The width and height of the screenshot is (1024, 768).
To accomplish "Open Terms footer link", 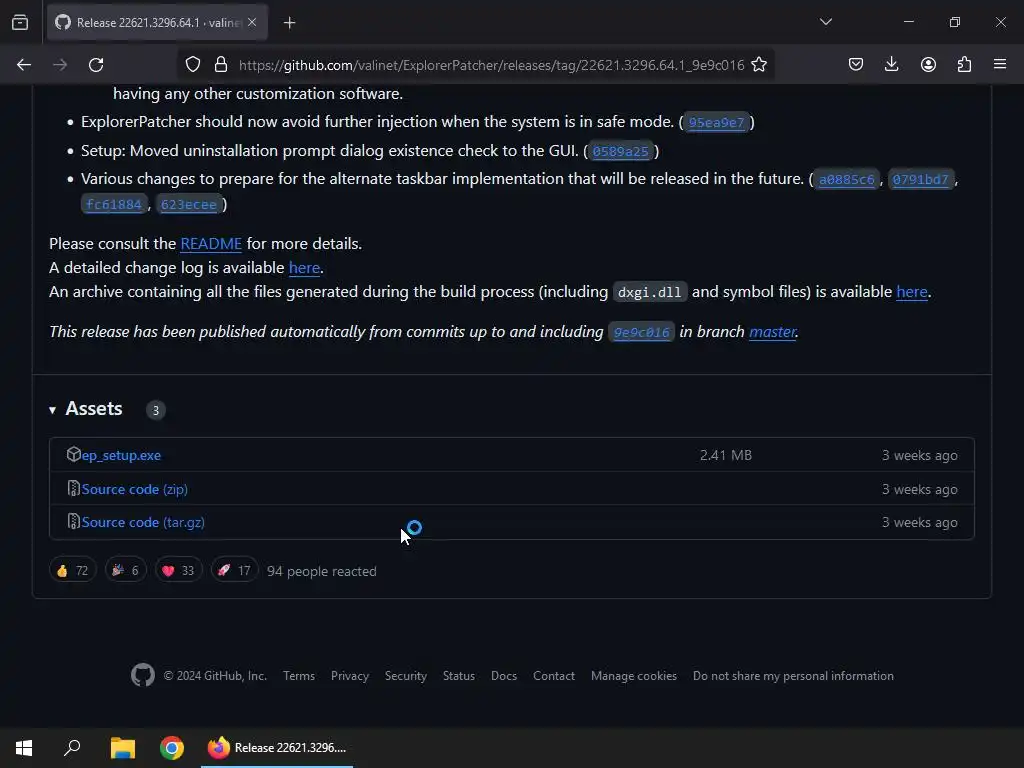I will click(x=298, y=676).
